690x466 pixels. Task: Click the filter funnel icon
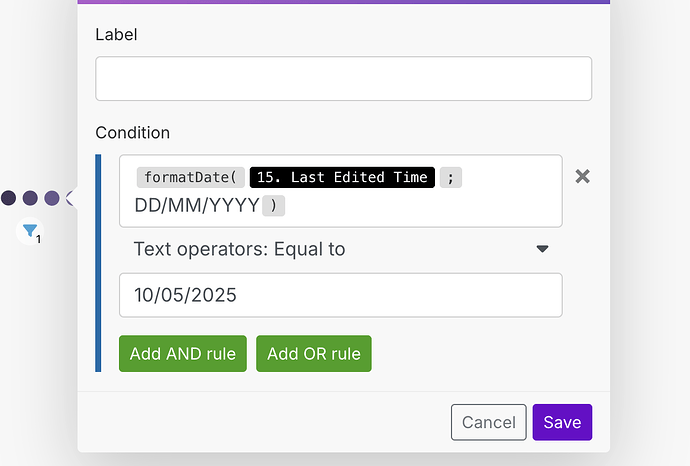coord(30,233)
